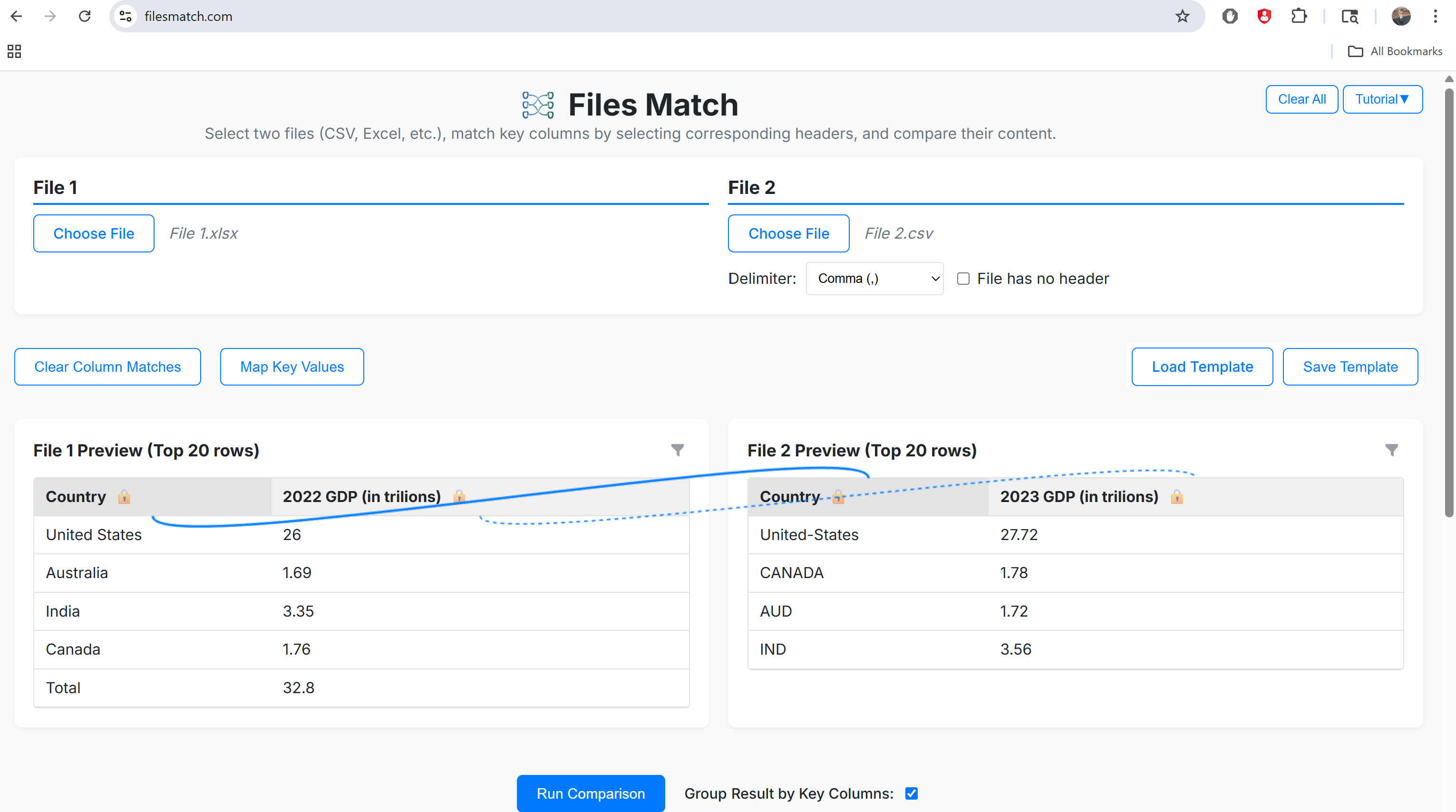Click the Run Comparison button
This screenshot has width=1456, height=812.
590,793
